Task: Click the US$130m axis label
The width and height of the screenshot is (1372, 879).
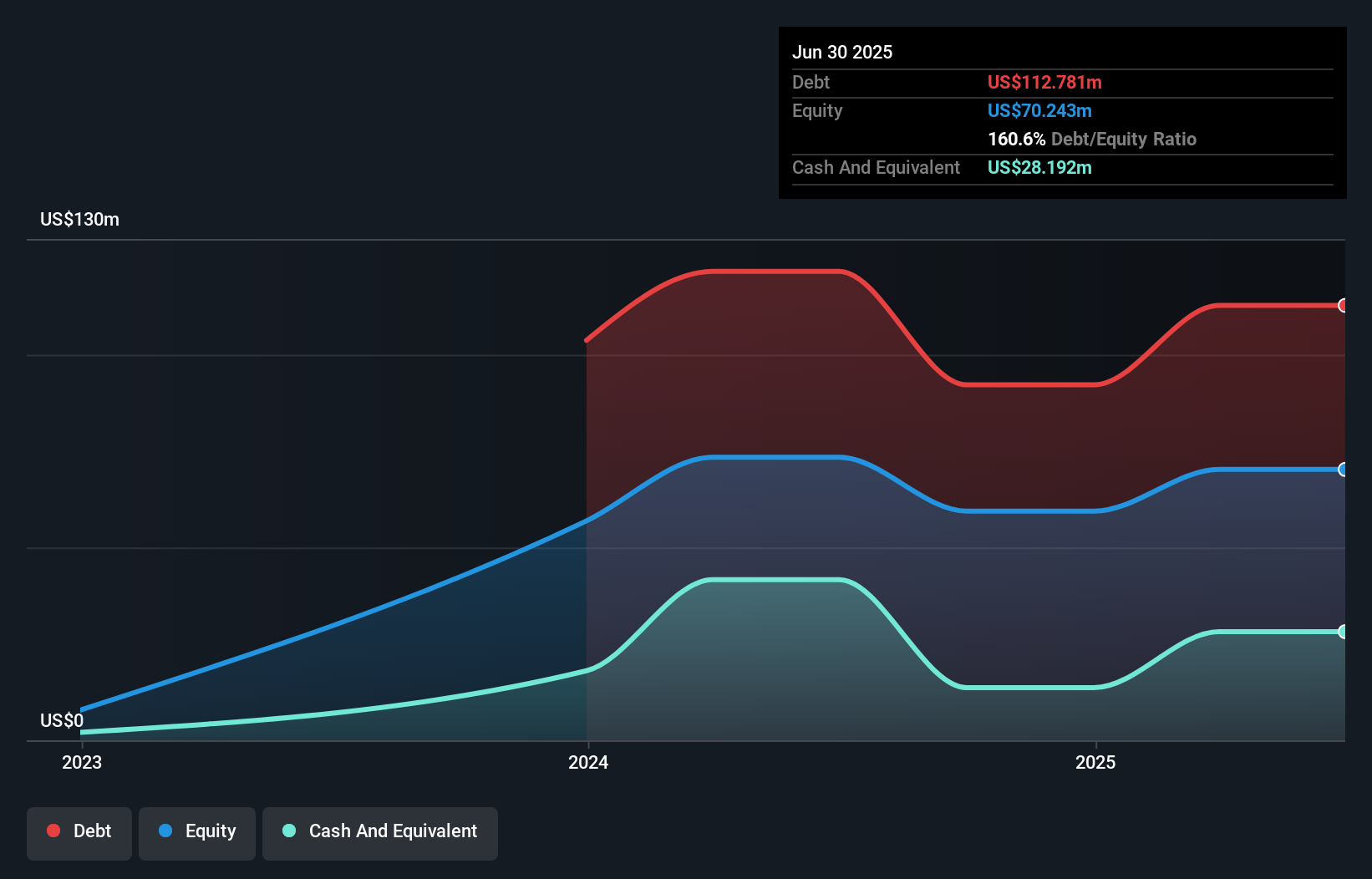Action: (80, 219)
